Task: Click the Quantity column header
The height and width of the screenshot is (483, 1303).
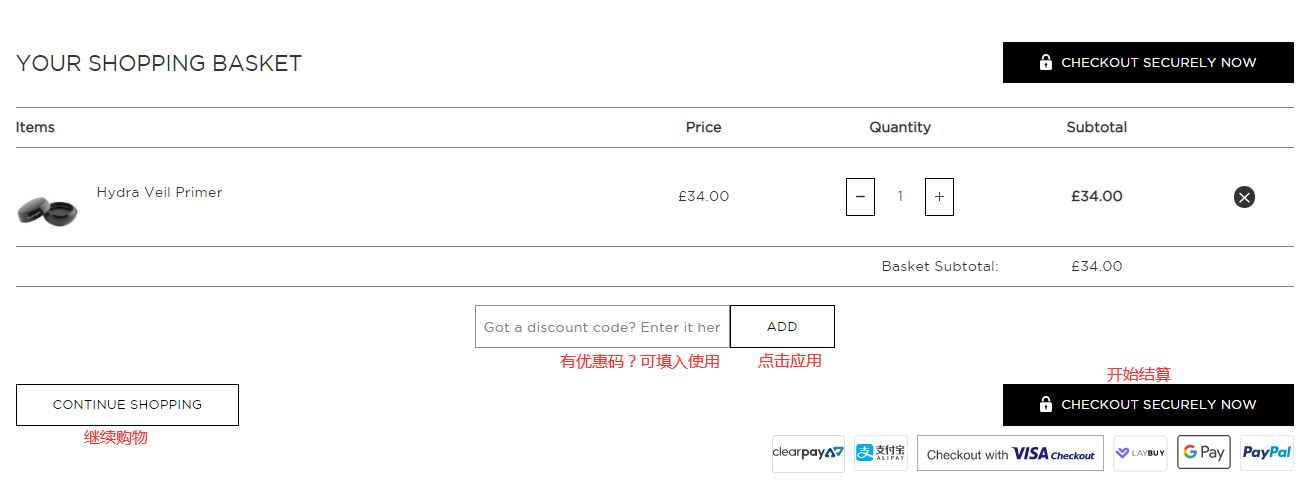Action: coord(900,127)
